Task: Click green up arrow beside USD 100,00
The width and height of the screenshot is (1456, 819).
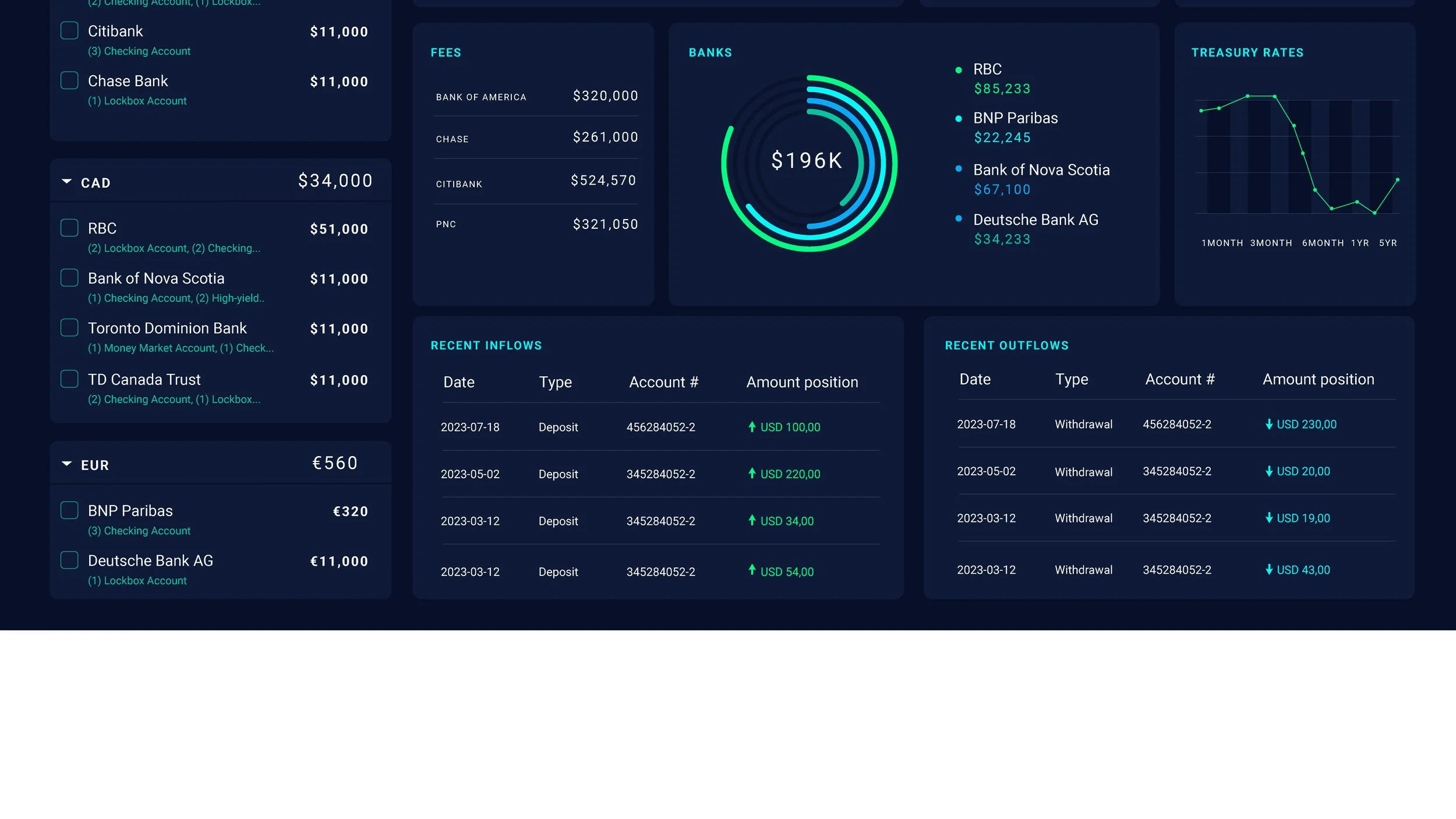Action: [752, 426]
